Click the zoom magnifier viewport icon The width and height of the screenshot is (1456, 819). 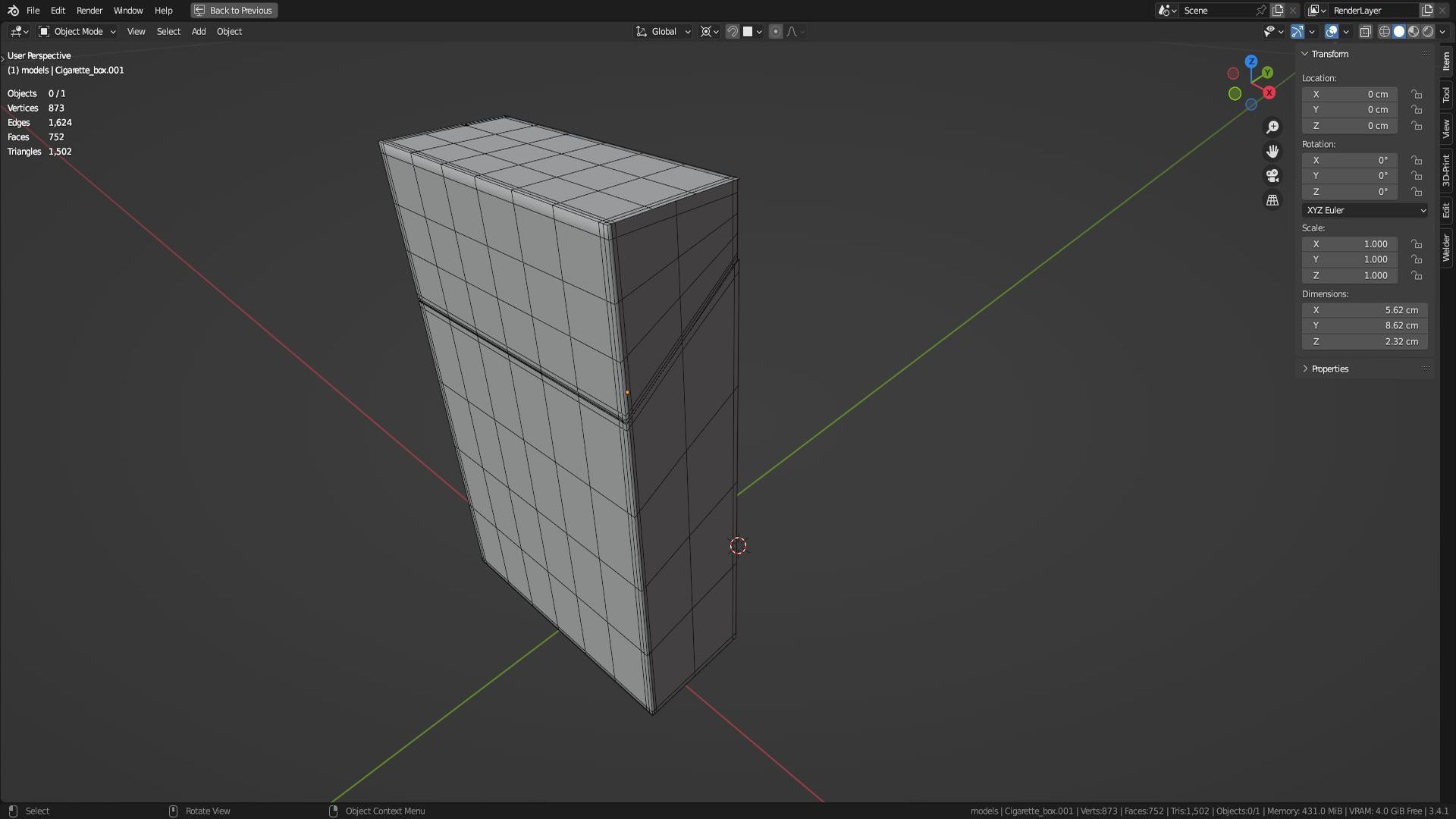pos(1272,127)
